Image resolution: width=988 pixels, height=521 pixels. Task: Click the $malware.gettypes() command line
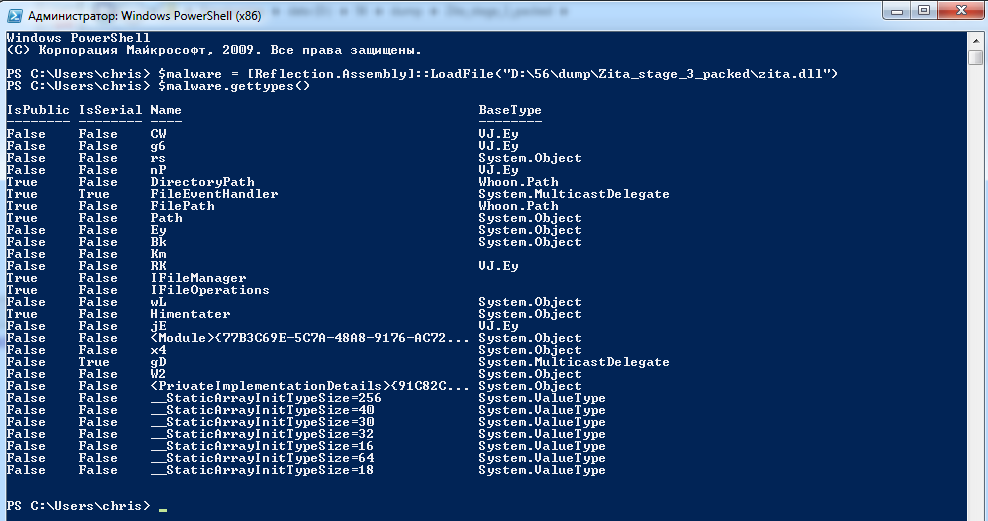click(158, 86)
